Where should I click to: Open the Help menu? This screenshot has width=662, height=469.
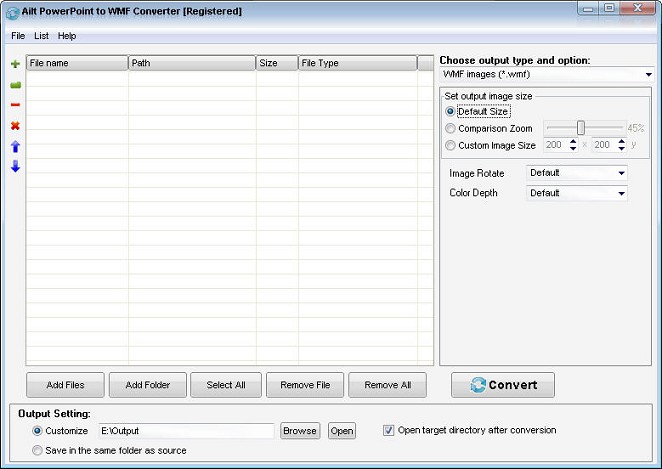point(67,36)
